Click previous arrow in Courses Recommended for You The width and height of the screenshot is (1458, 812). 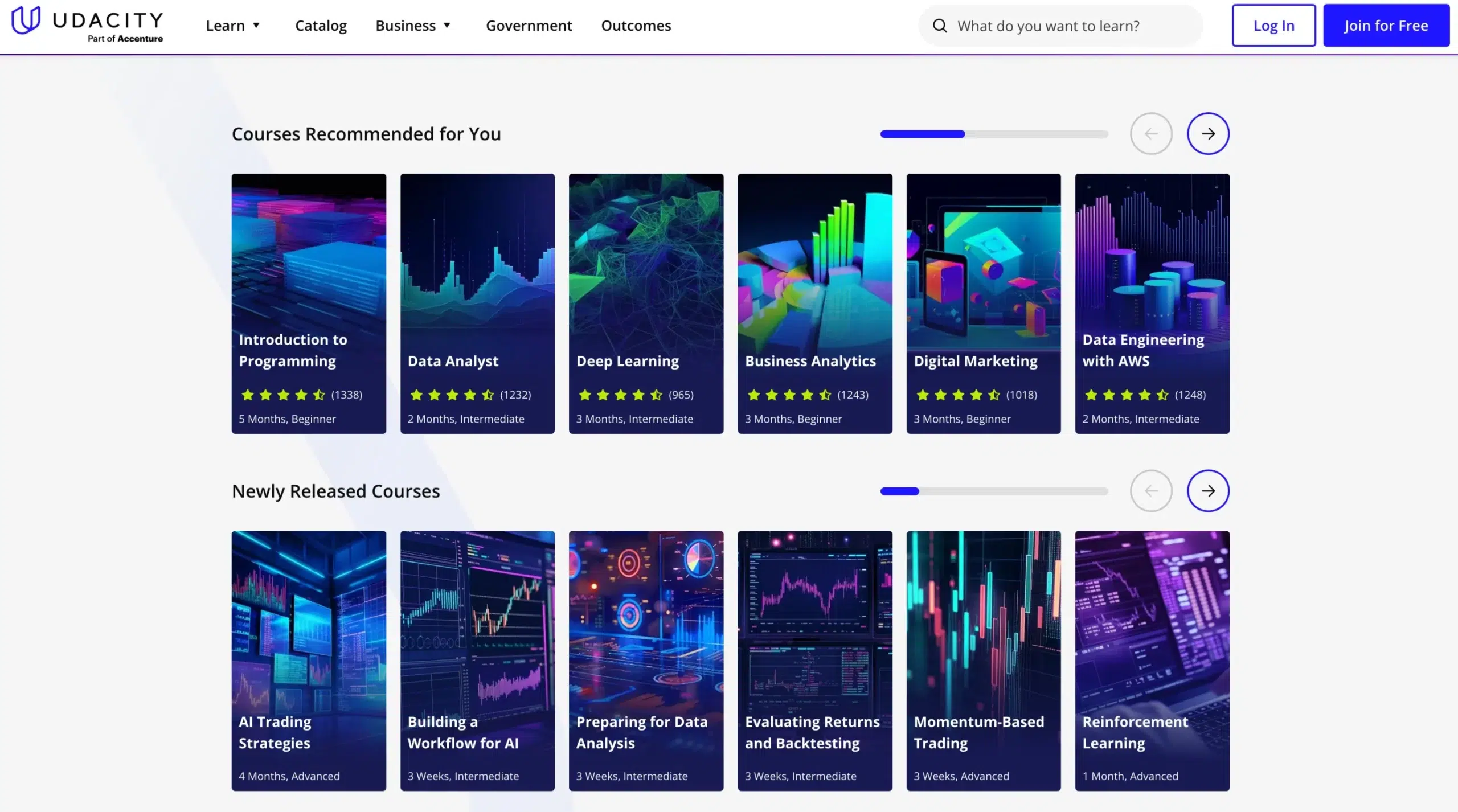point(1151,134)
